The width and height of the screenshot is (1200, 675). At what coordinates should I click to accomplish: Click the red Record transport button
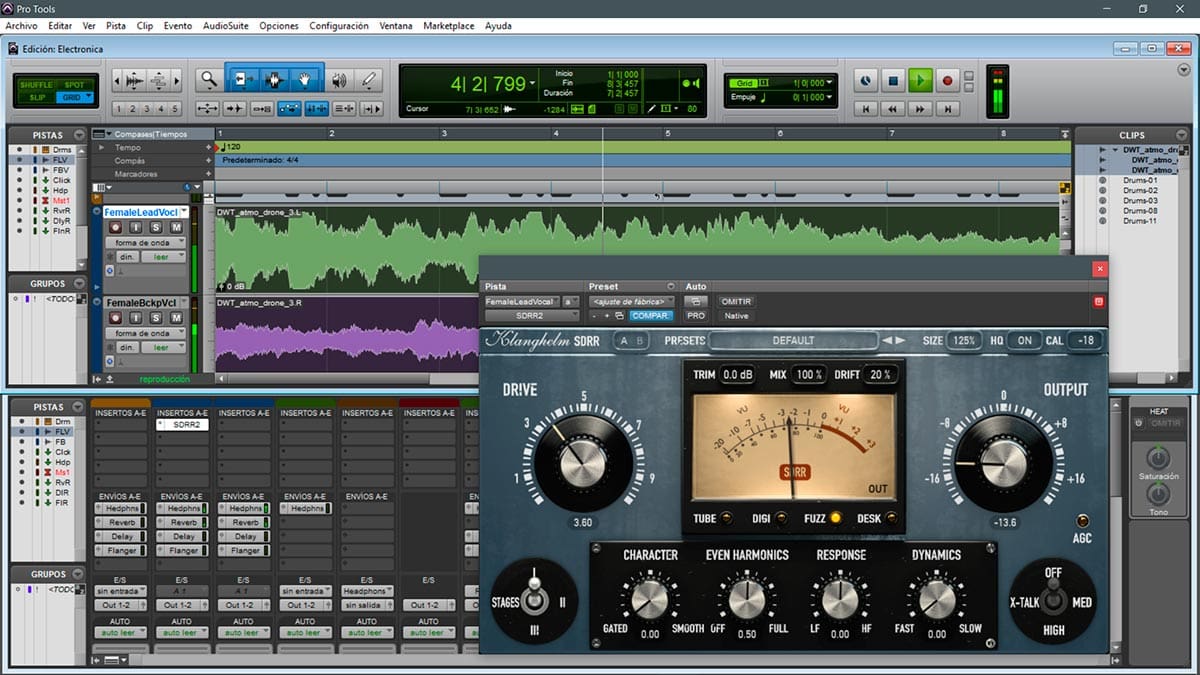coord(947,80)
